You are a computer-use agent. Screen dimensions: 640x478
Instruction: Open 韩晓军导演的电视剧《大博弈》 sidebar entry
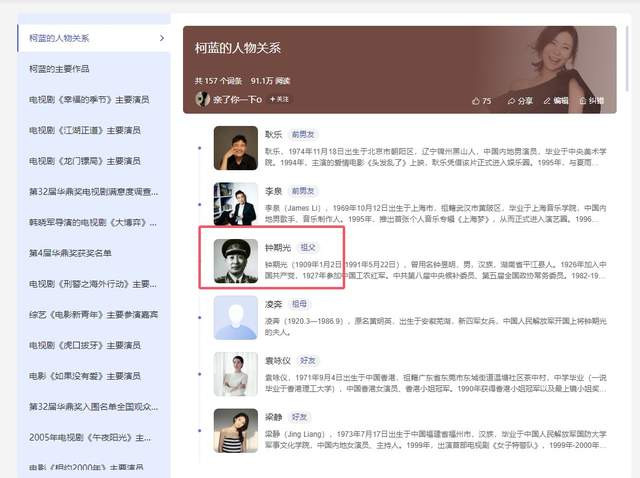point(94,222)
